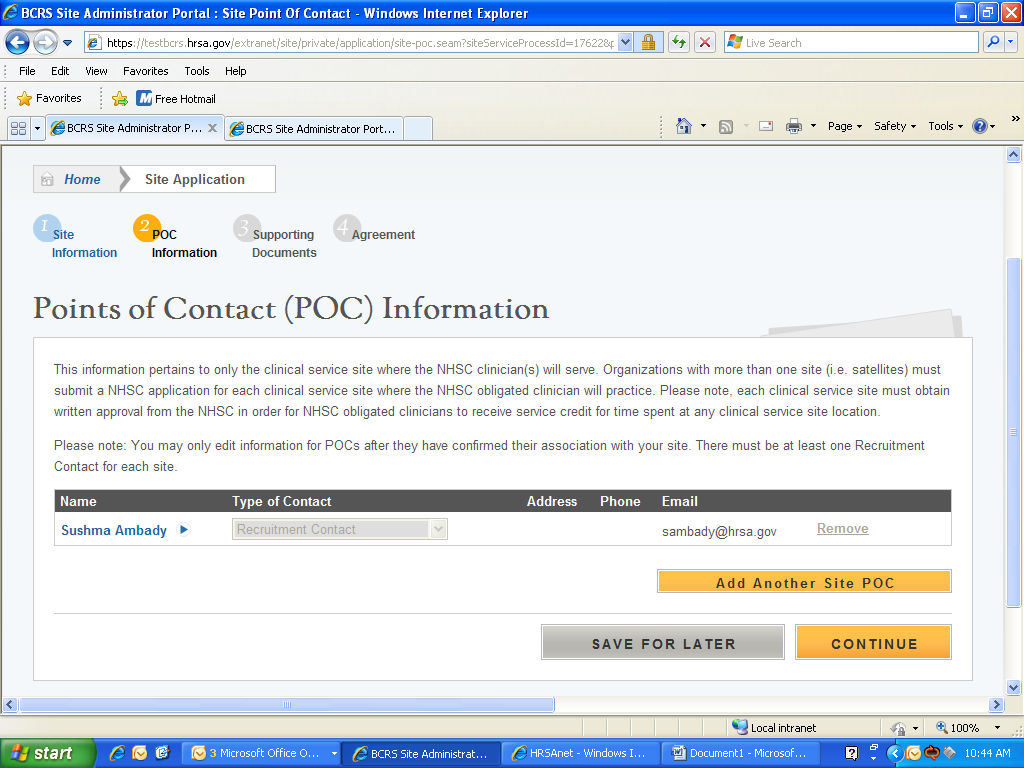Viewport: 1024px width, 768px height.
Task: Click the browser Back arrow button
Action: (x=17, y=43)
